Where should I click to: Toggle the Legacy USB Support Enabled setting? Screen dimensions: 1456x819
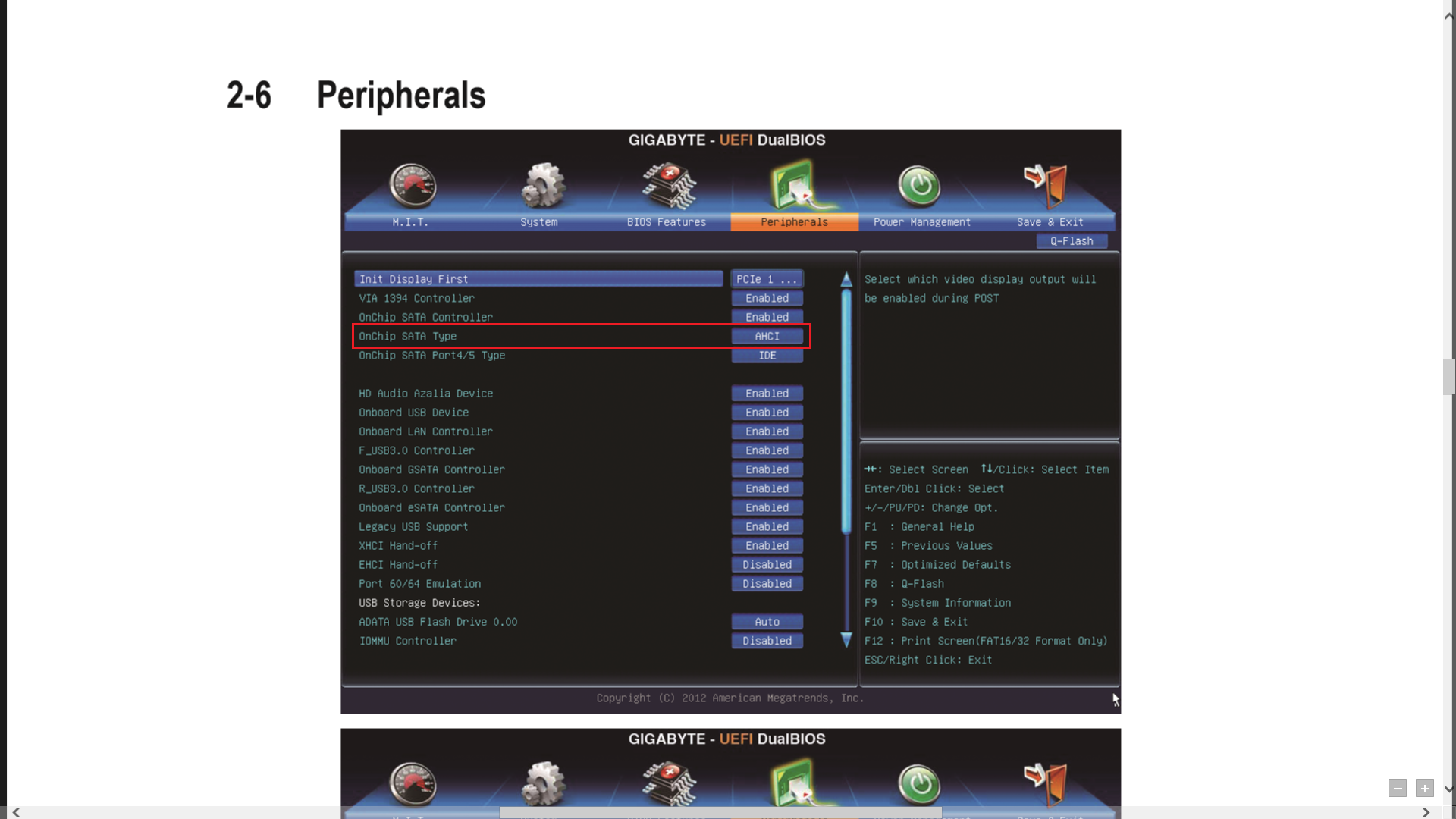click(767, 526)
